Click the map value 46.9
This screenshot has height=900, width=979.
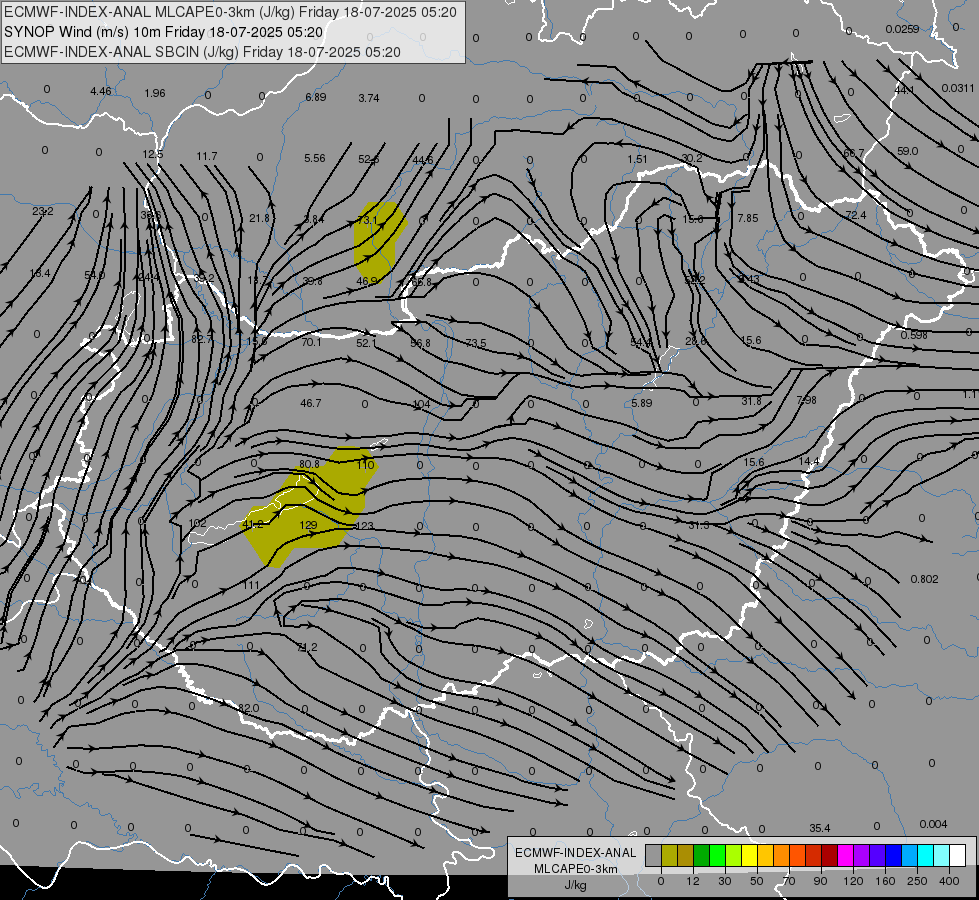(x=367, y=281)
